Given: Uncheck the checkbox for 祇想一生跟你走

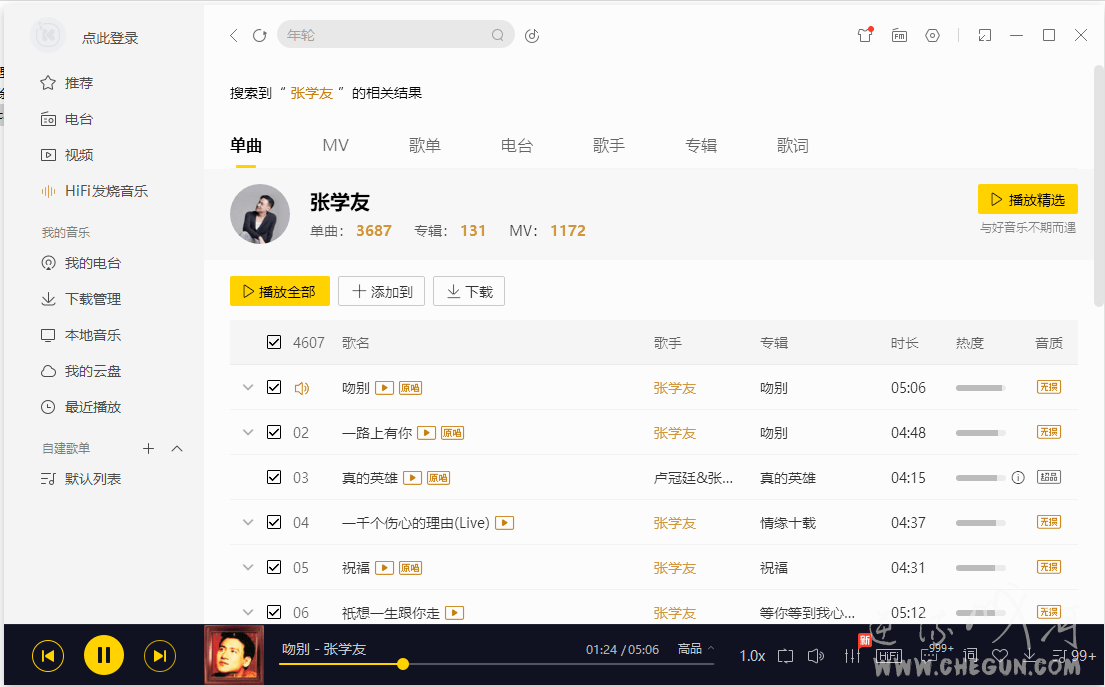Looking at the screenshot, I should tap(274, 613).
